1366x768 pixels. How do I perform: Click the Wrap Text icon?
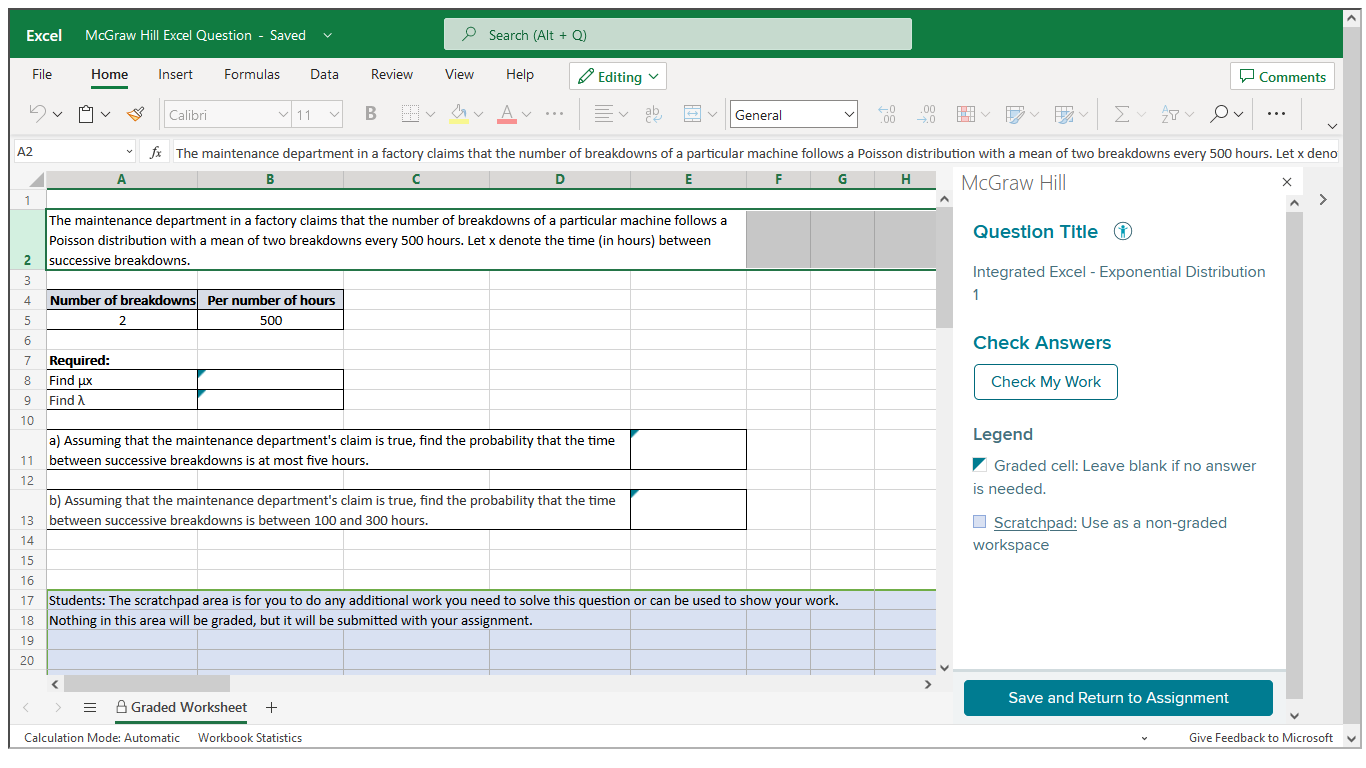[x=653, y=115]
